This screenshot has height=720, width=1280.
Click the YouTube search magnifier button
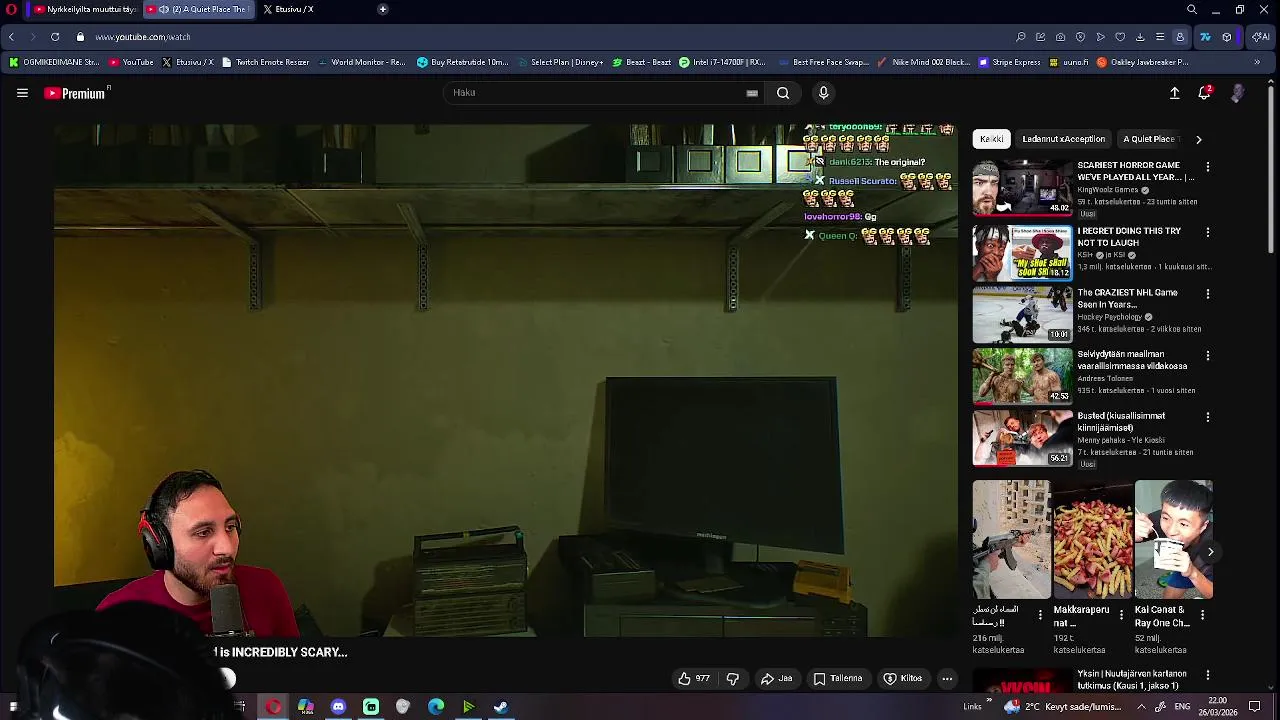pyautogui.click(x=783, y=93)
